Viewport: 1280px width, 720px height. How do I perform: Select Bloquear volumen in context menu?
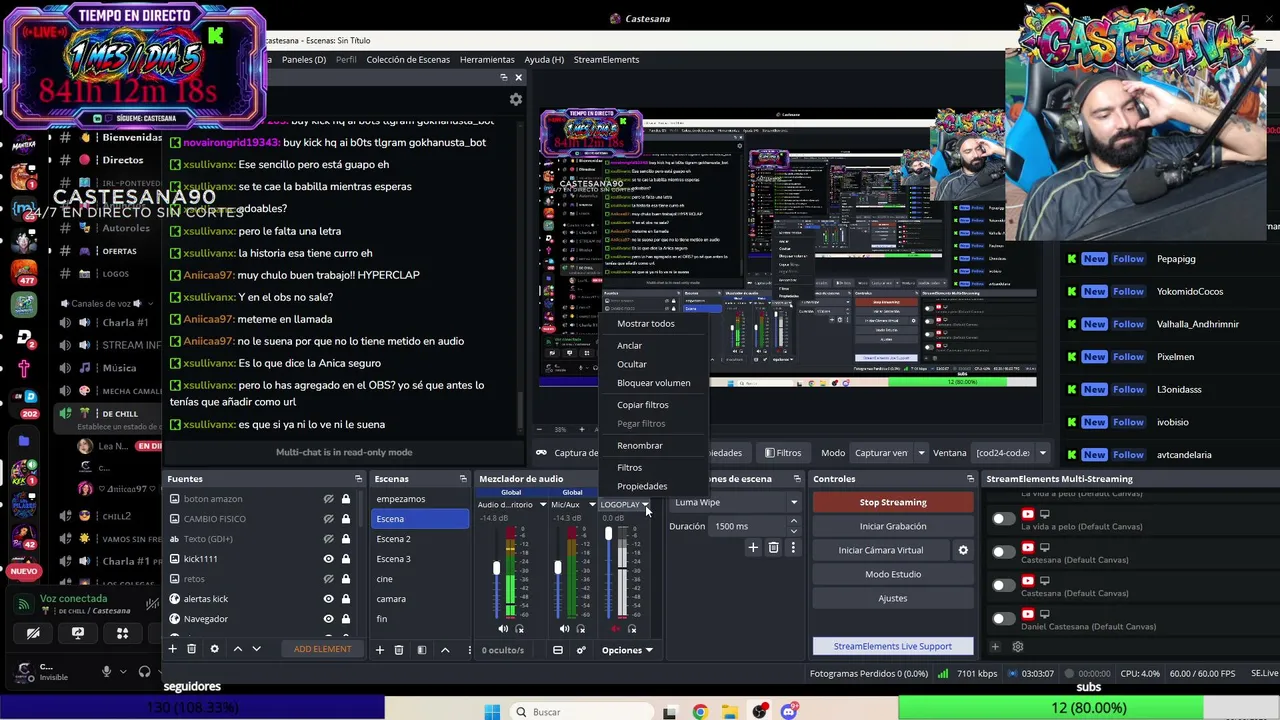pos(654,383)
